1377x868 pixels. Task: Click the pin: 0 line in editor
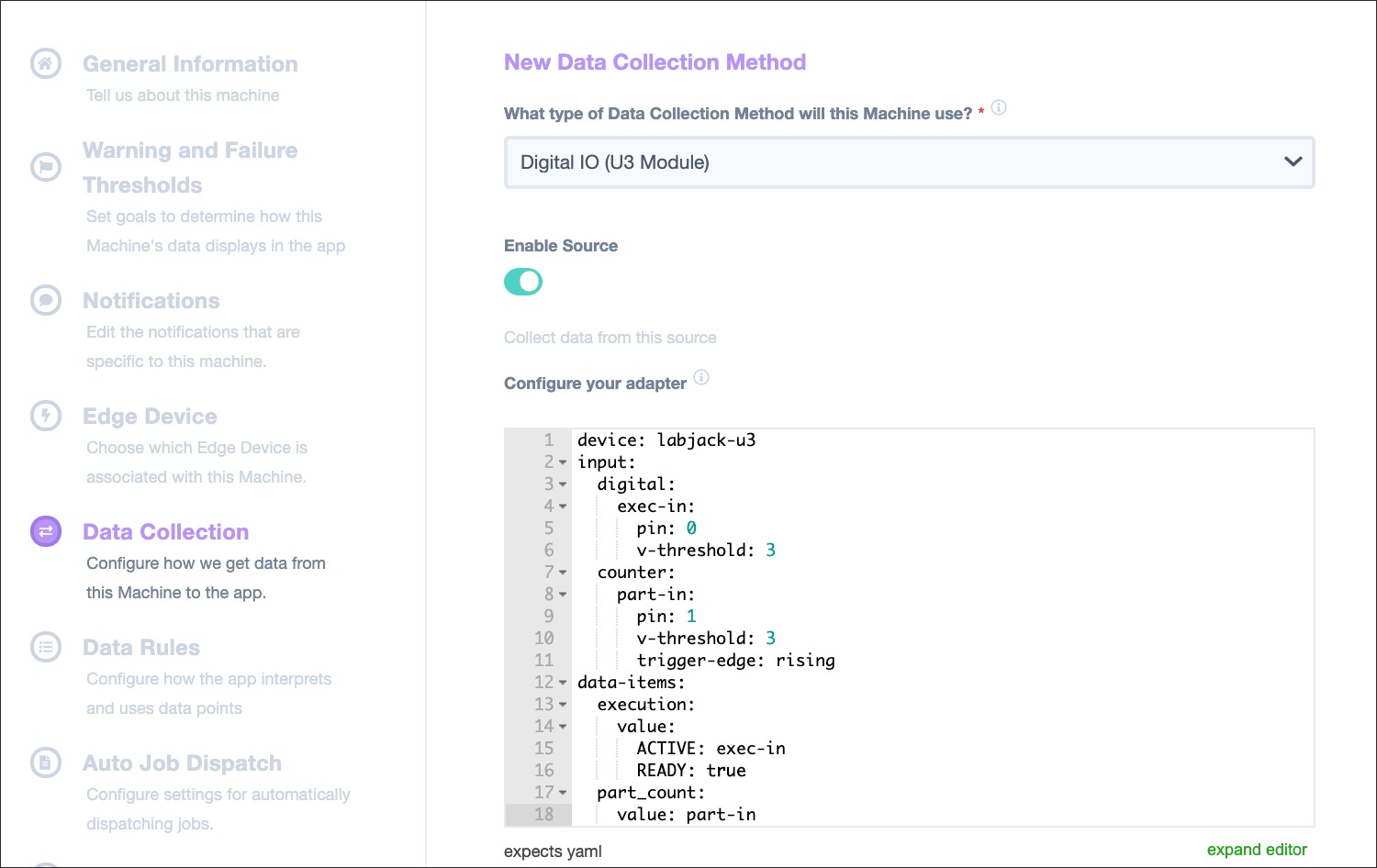pos(666,528)
